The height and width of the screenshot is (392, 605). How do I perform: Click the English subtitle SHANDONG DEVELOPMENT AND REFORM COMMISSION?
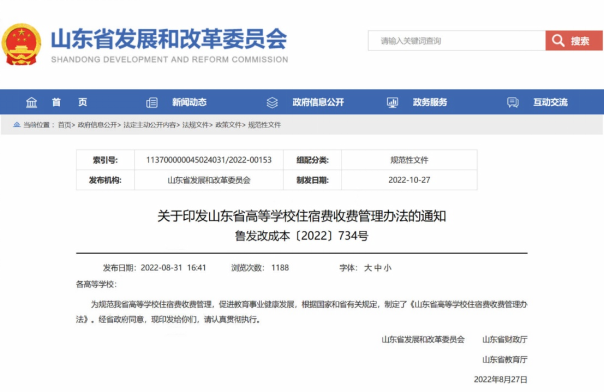pos(169,59)
